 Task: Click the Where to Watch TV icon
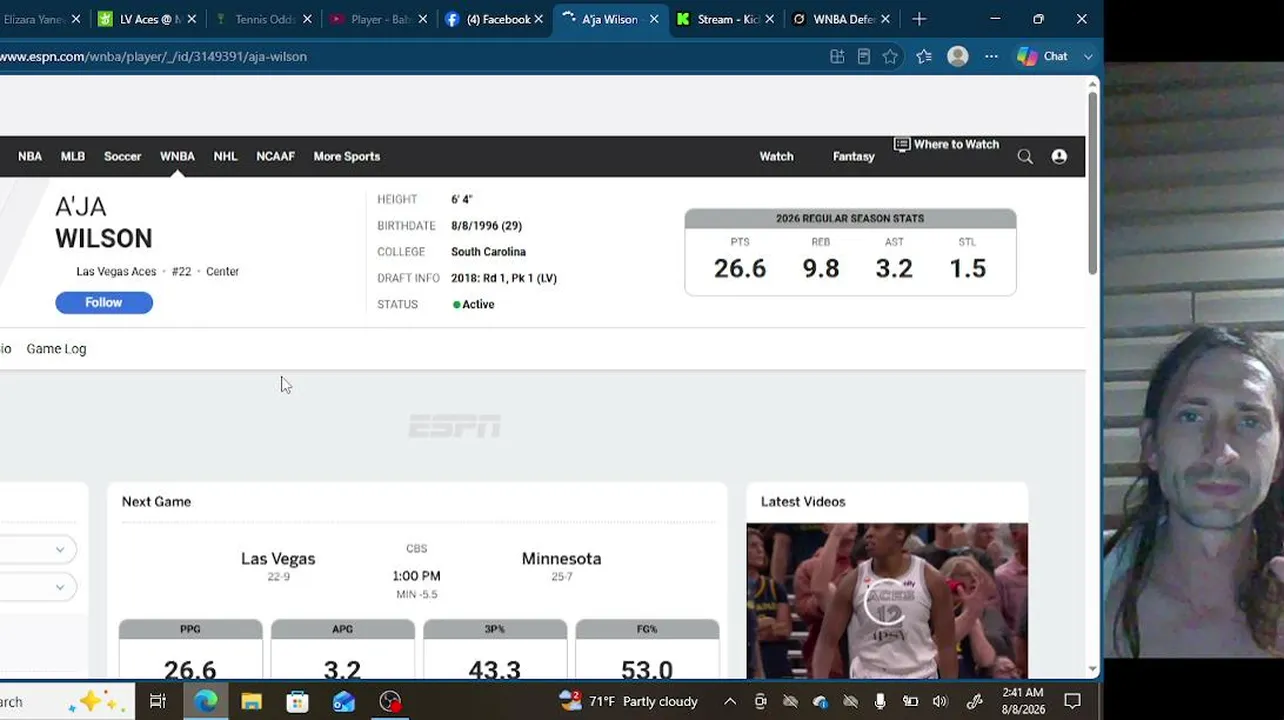tap(902, 145)
